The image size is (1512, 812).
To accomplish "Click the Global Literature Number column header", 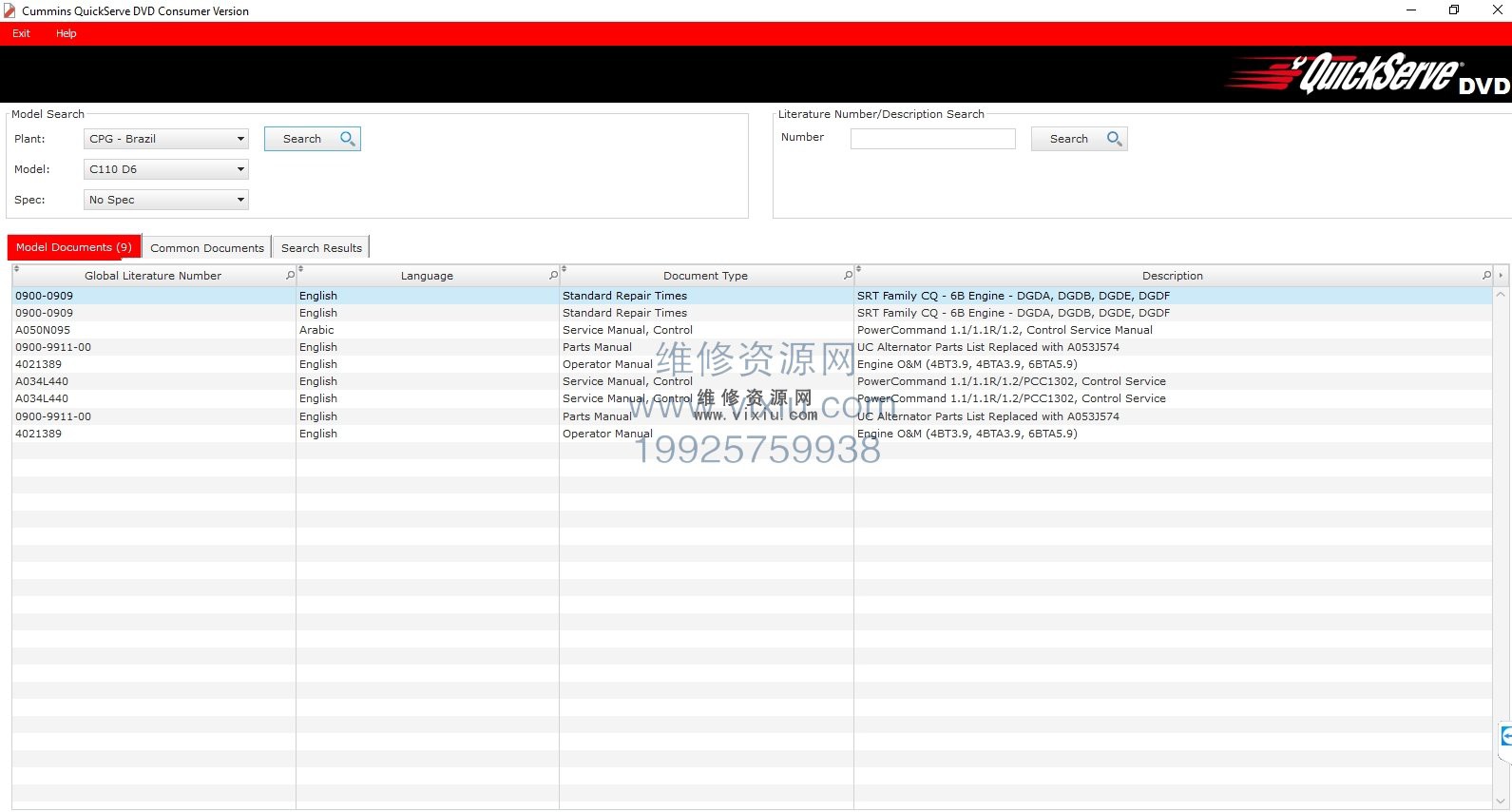I will pos(153,276).
